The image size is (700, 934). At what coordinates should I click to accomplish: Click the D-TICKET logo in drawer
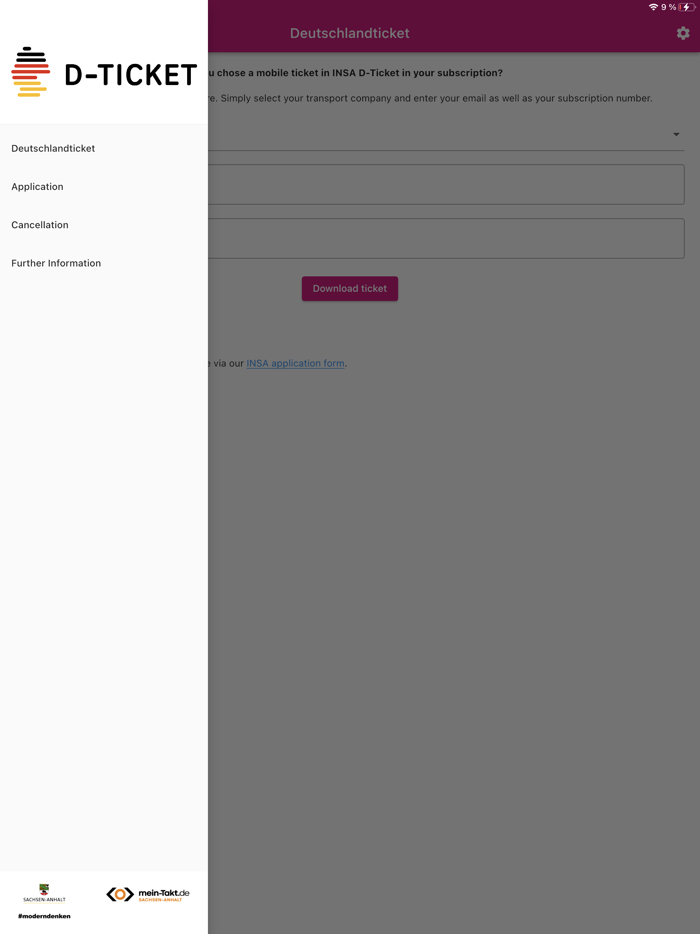click(x=104, y=72)
